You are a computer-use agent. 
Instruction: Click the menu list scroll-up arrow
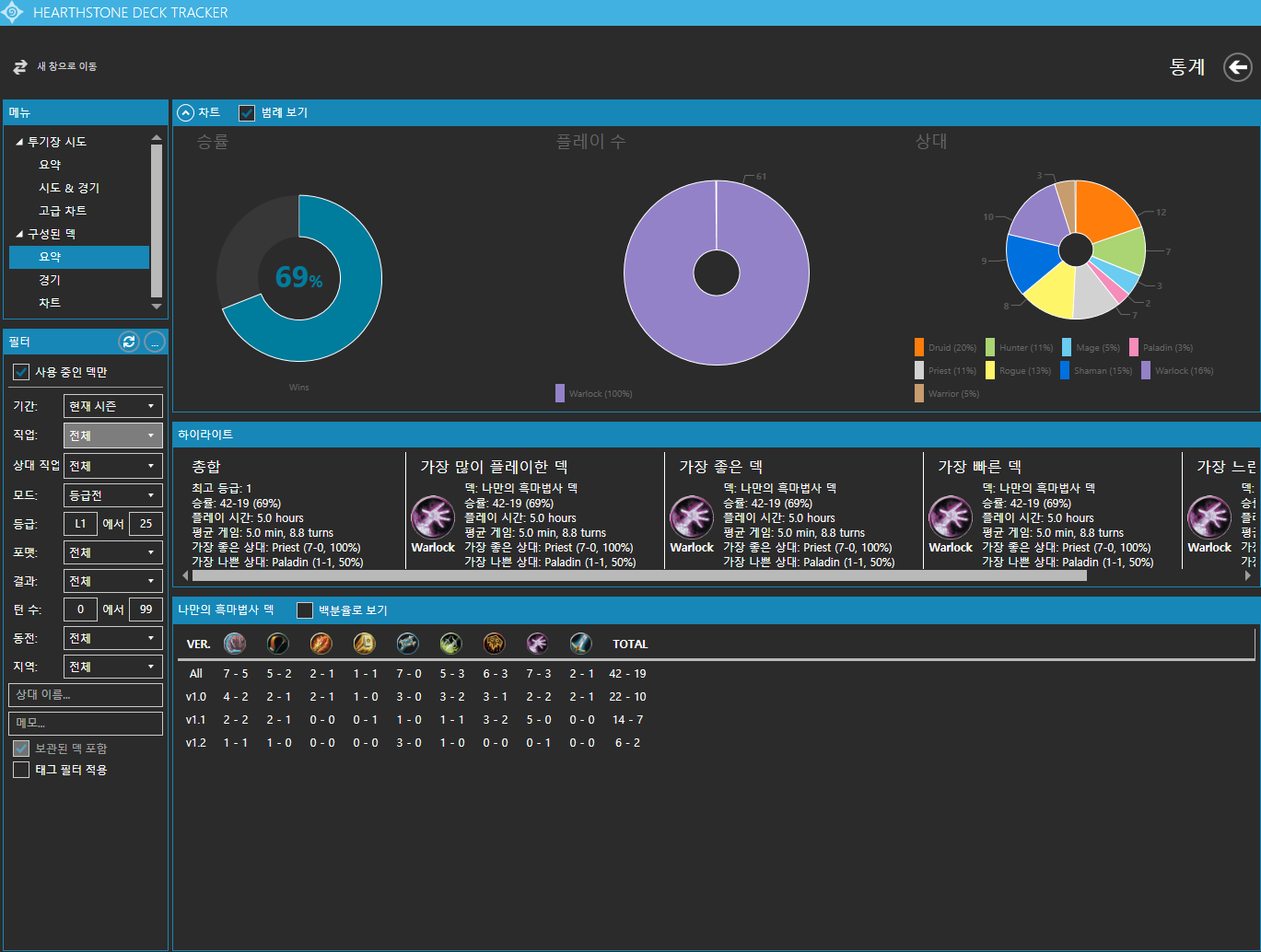click(x=157, y=137)
